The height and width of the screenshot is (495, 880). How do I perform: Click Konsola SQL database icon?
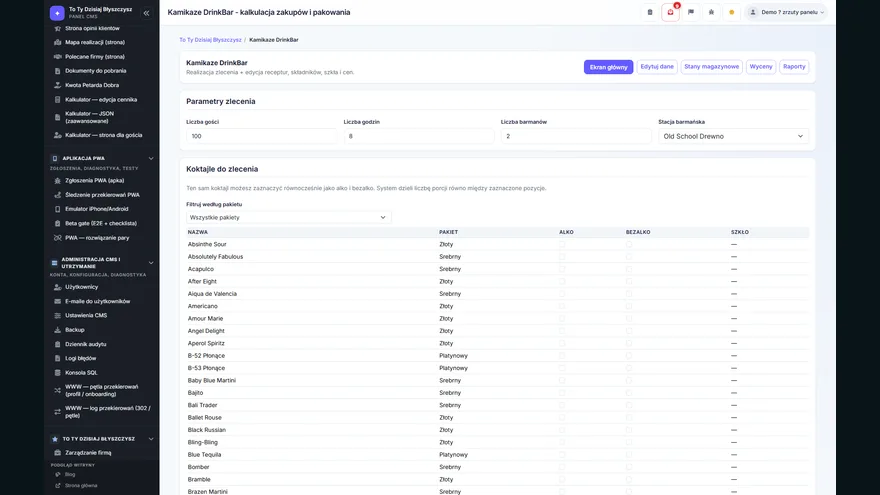[x=57, y=373]
